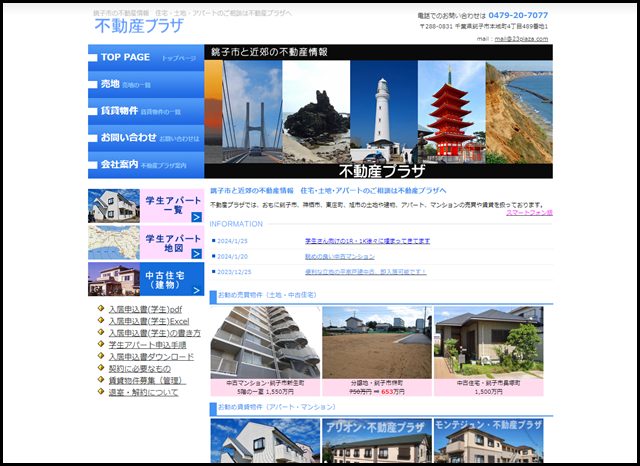Open 賃貸物件募集(管理) link
Screen dimensions: 640x466
147,380
